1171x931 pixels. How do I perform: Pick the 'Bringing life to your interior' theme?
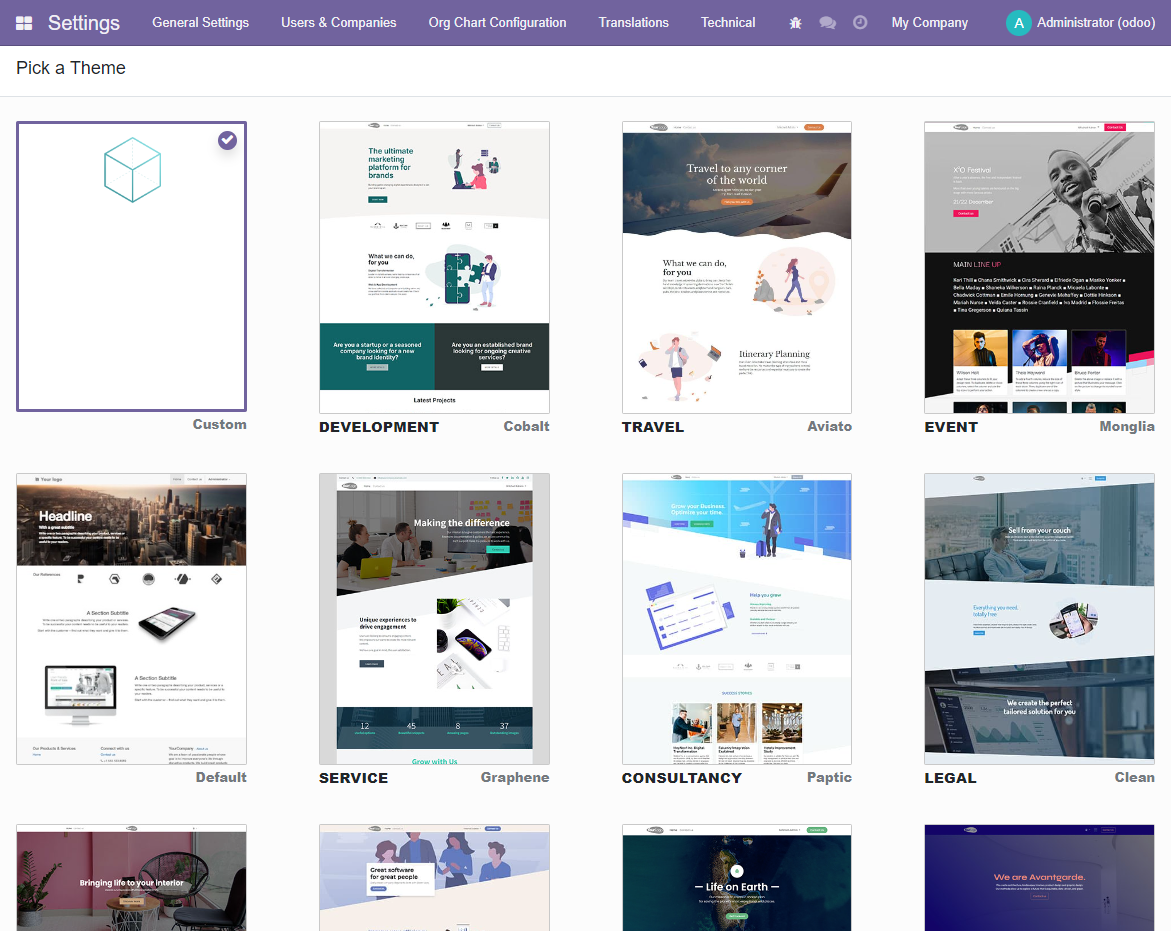coord(131,878)
